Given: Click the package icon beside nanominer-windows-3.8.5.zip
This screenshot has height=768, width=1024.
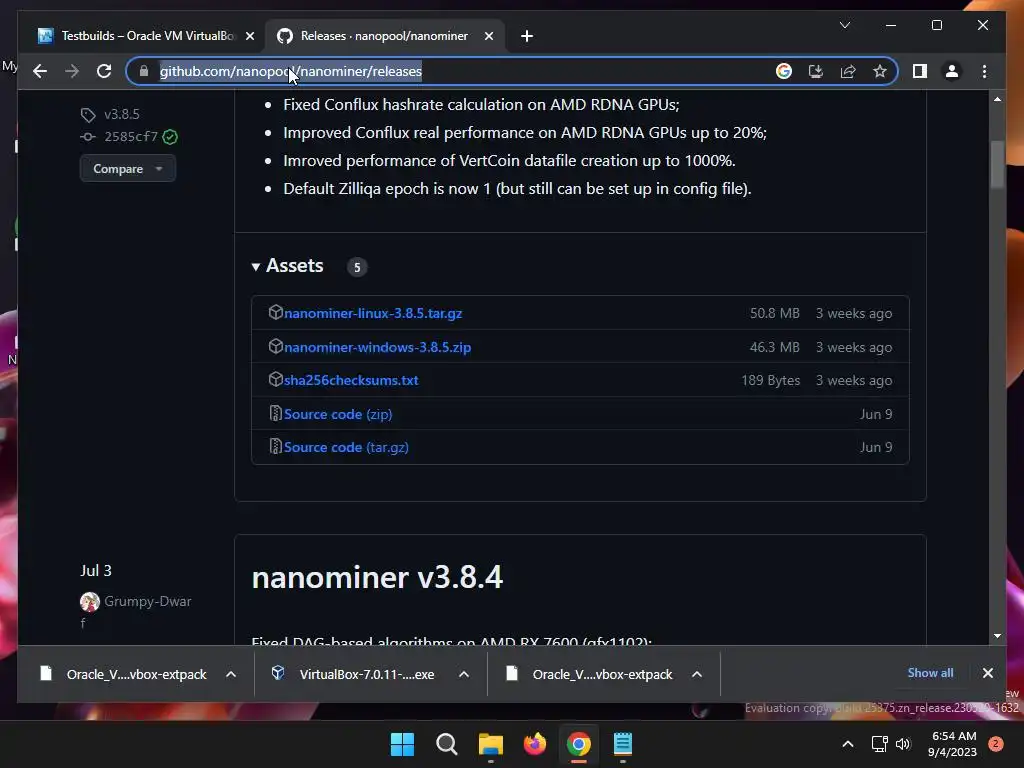Looking at the screenshot, I should pyautogui.click(x=276, y=346).
